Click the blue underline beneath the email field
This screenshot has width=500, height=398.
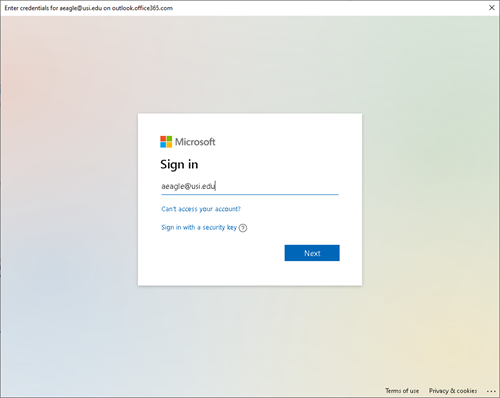[x=250, y=194]
